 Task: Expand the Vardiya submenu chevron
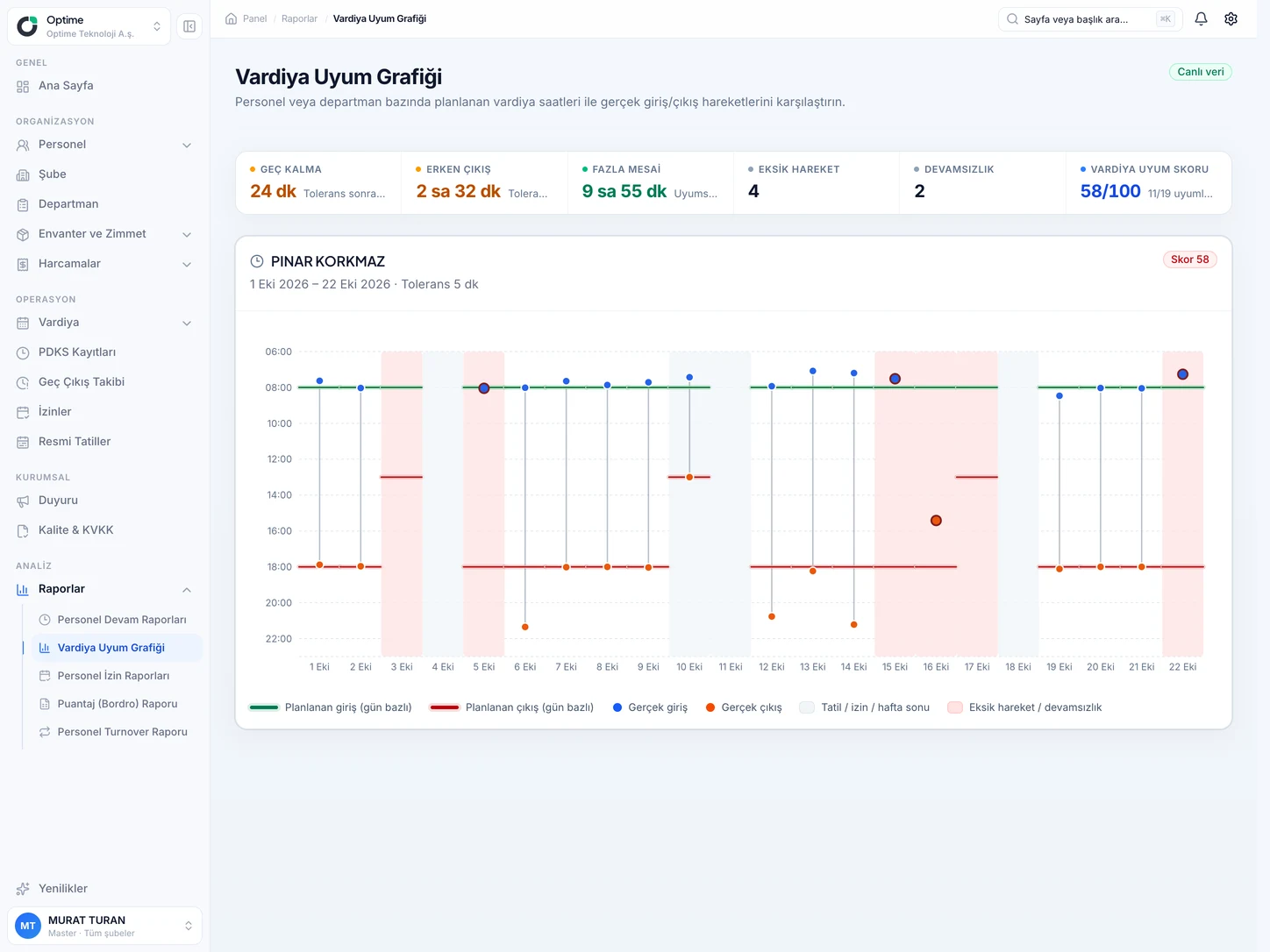tap(187, 323)
